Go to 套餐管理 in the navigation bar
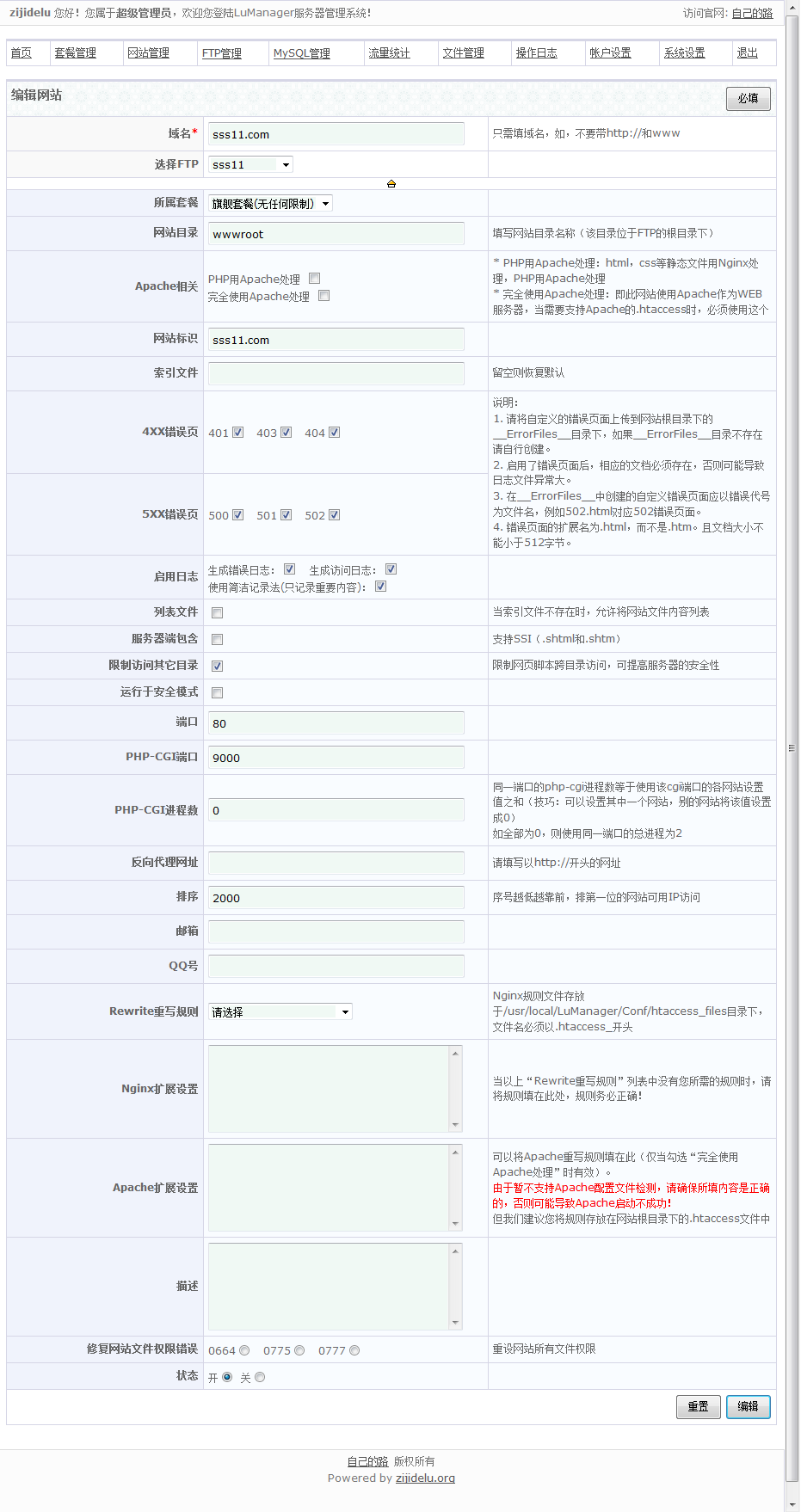Viewport: 801px width, 1512px height. 76,53
